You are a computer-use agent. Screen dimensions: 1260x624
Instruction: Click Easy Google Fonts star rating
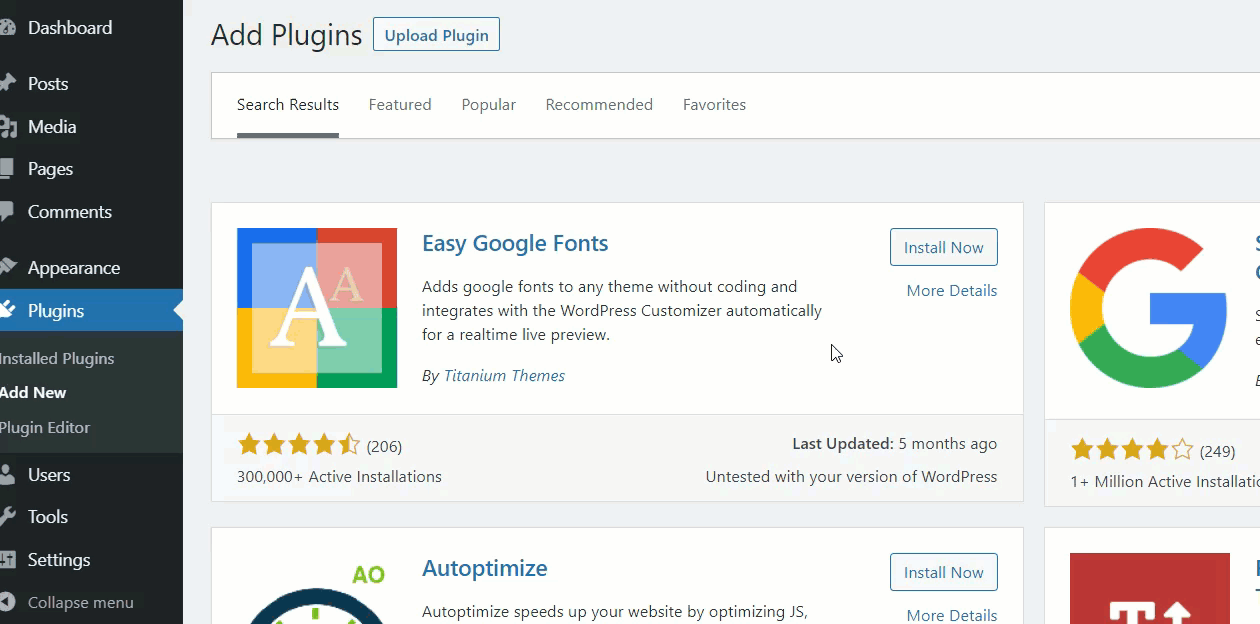tap(299, 445)
